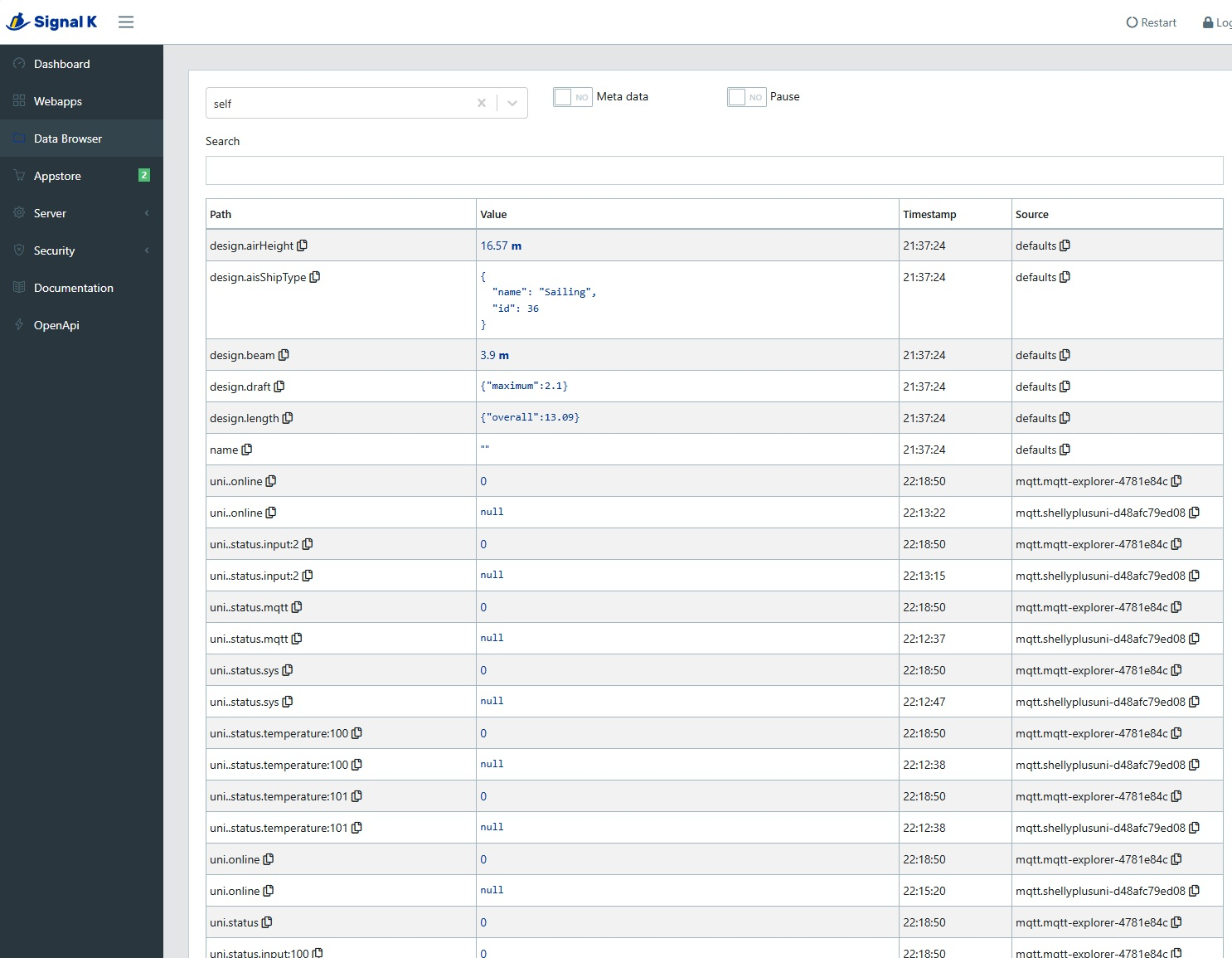Click the {"overall":13.09} length value
Image resolution: width=1232 pixels, height=958 pixels.
[530, 418]
